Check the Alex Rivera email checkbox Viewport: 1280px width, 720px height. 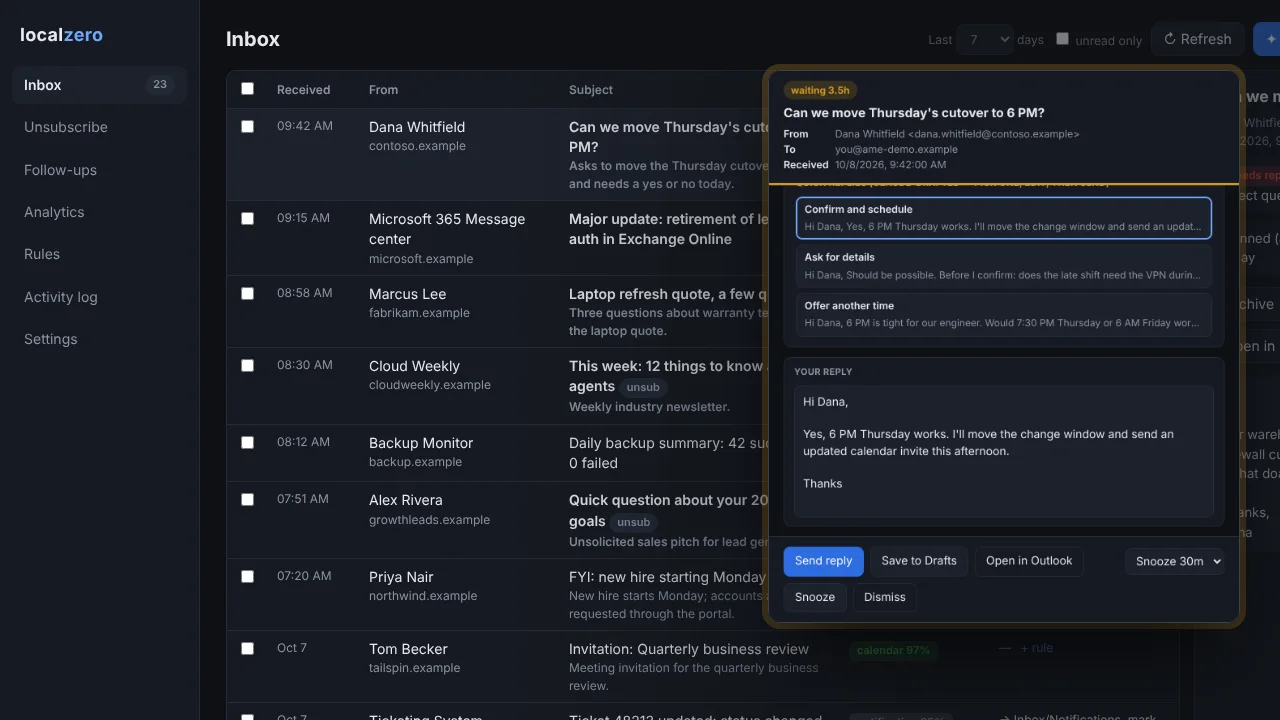pos(247,499)
